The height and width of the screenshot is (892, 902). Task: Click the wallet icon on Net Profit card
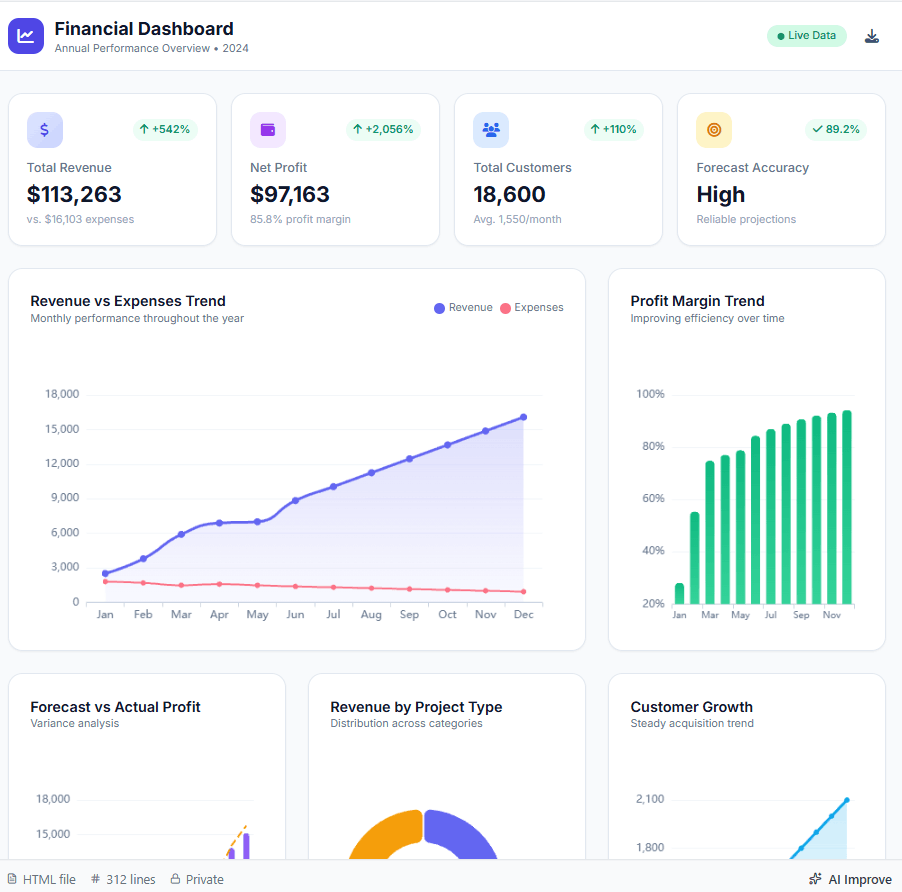pos(267,129)
